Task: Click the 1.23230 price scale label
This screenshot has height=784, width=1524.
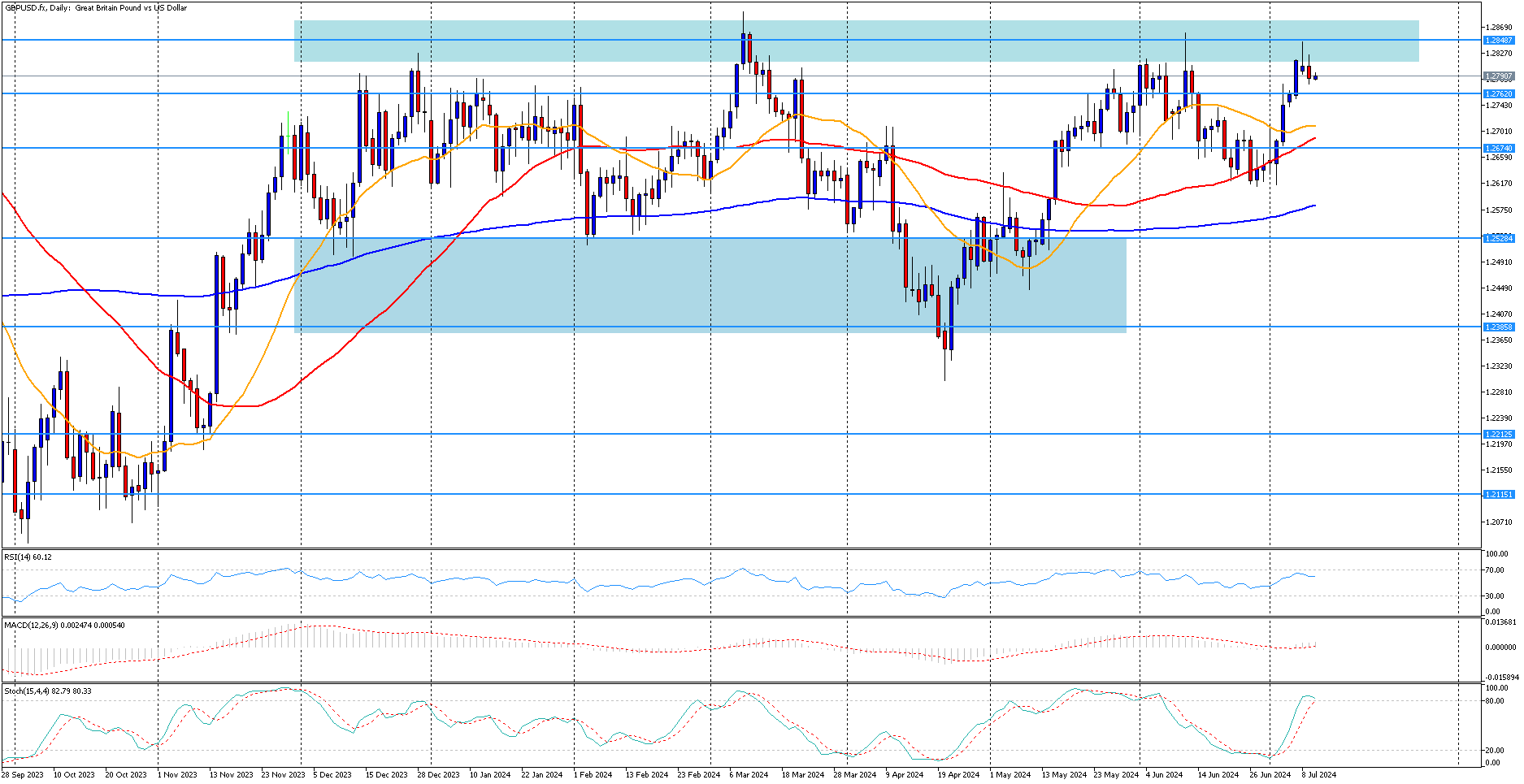Action: 1499,366
